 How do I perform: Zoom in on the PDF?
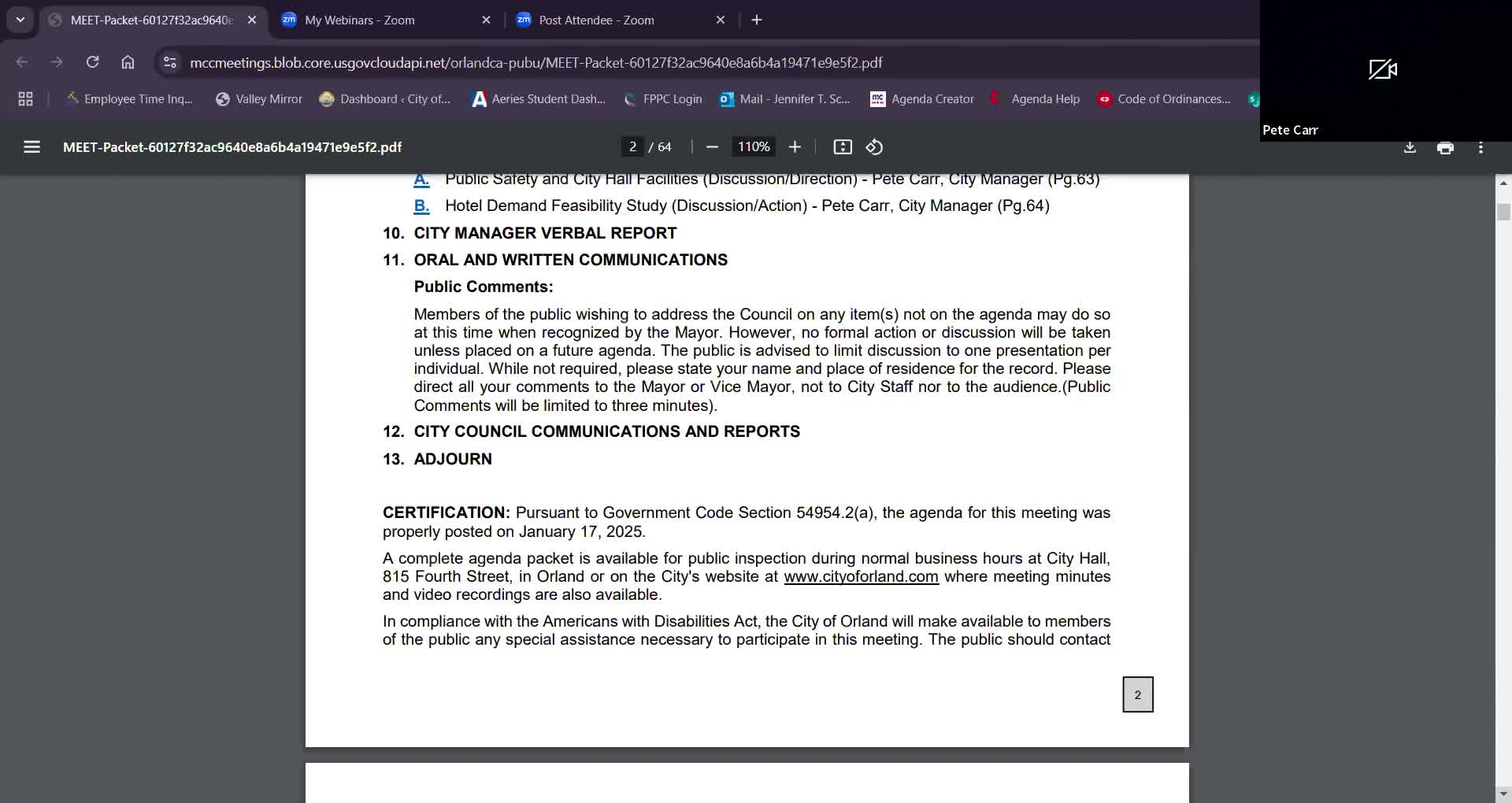(795, 147)
